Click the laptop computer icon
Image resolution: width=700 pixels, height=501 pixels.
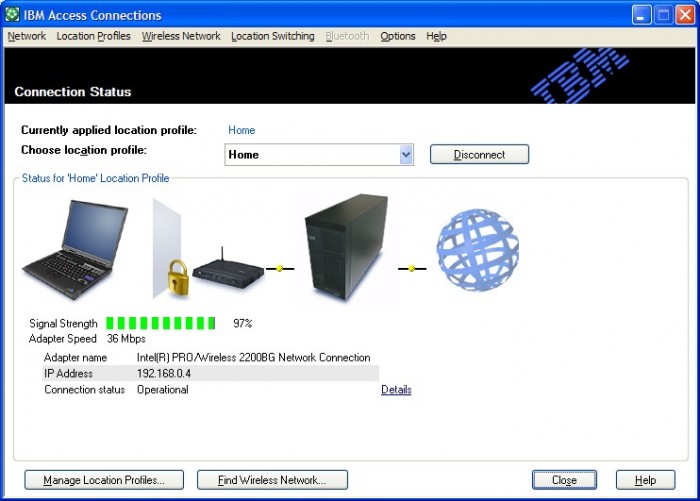(x=75, y=249)
